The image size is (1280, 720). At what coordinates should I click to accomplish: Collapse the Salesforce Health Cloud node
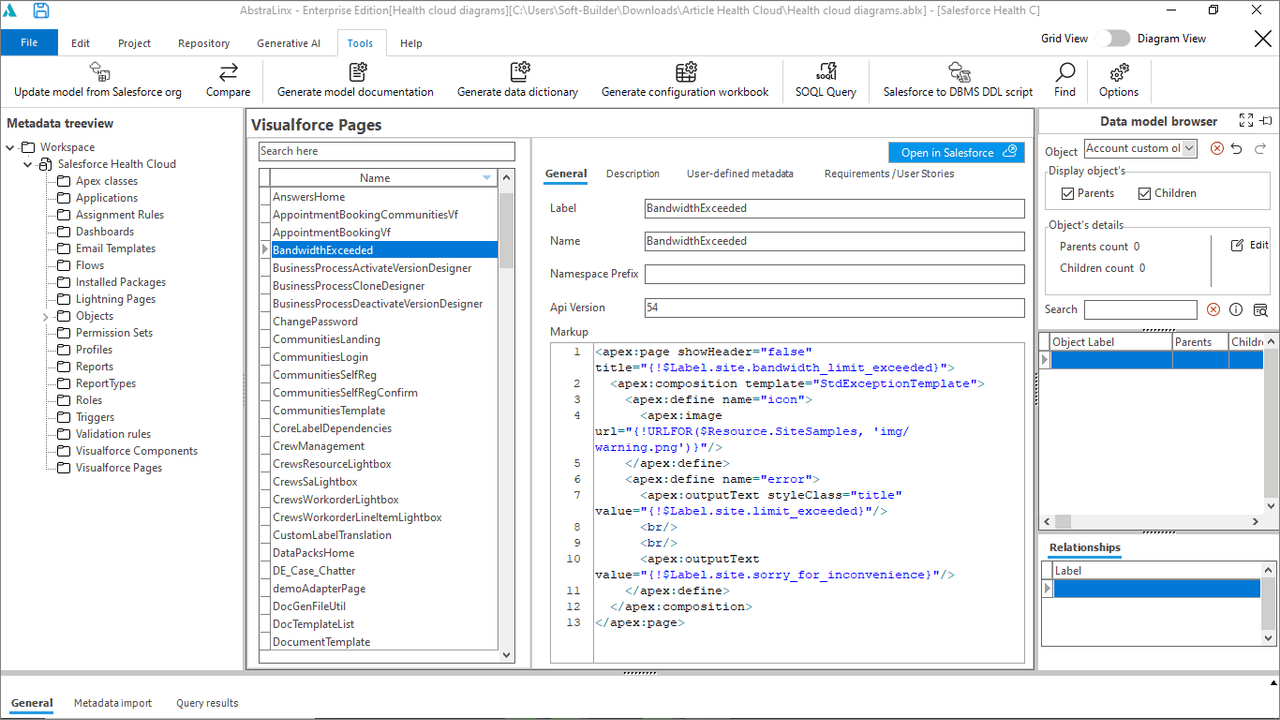click(x=28, y=164)
